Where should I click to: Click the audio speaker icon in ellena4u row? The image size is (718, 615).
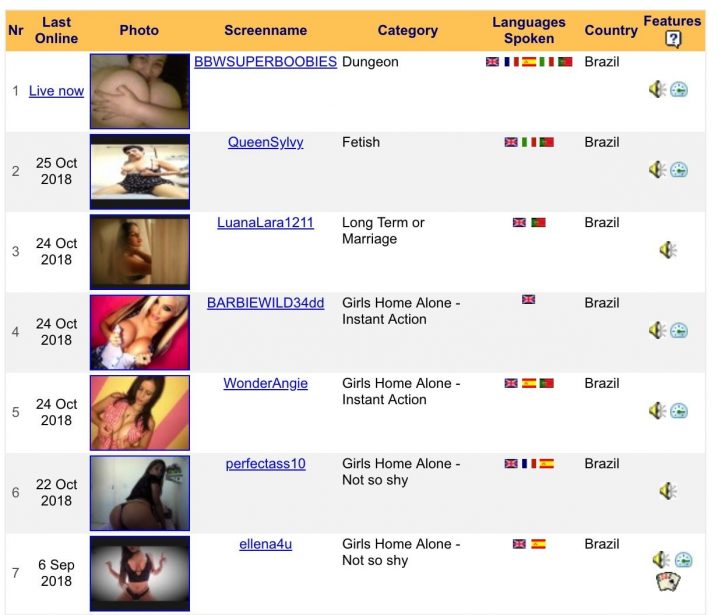(661, 560)
